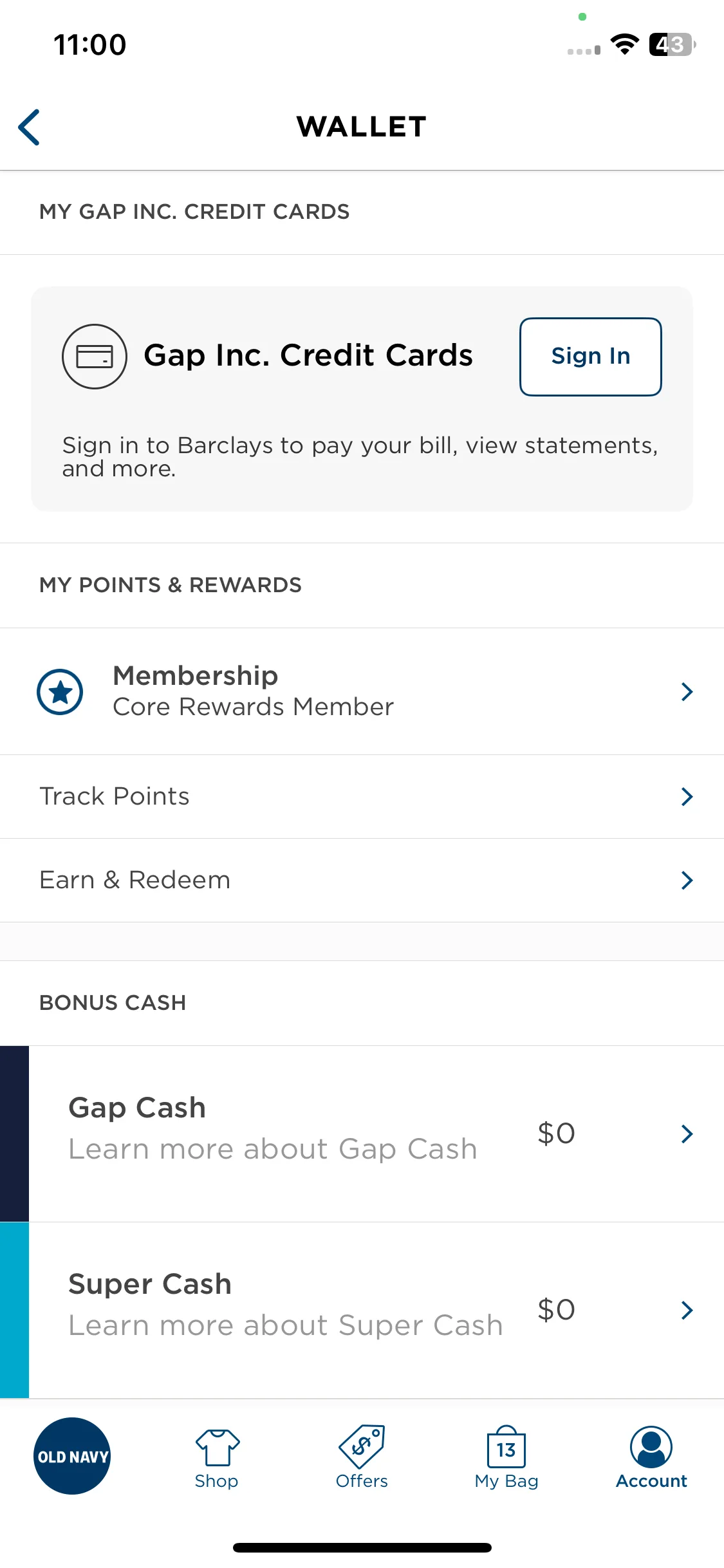
Task: Tap the Membership star icon
Action: (x=60, y=692)
